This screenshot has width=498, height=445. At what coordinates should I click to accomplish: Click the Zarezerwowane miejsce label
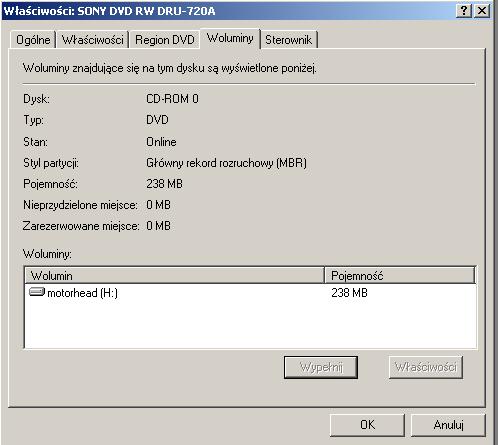click(81, 226)
